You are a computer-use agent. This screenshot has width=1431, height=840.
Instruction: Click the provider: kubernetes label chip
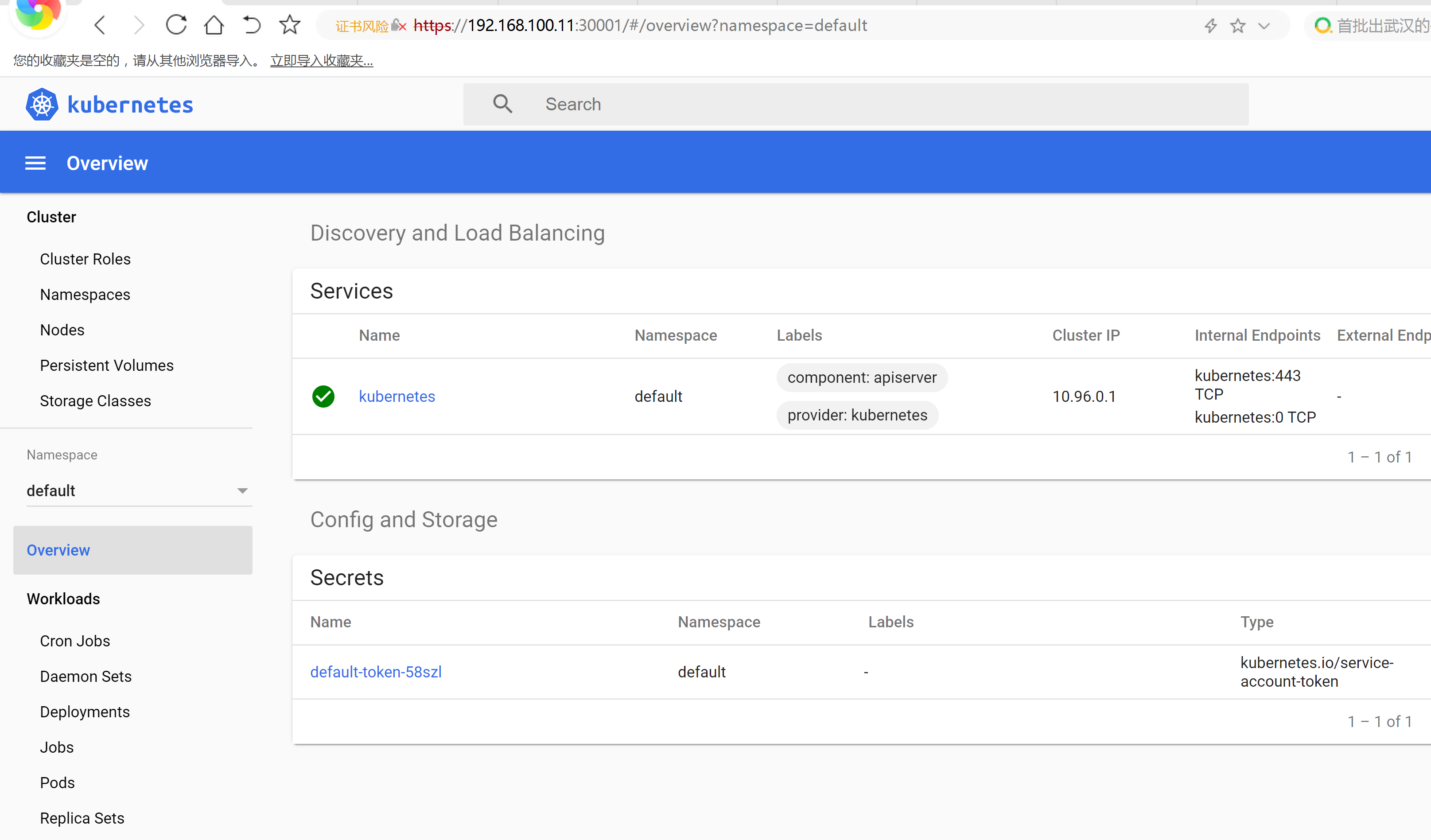point(857,415)
